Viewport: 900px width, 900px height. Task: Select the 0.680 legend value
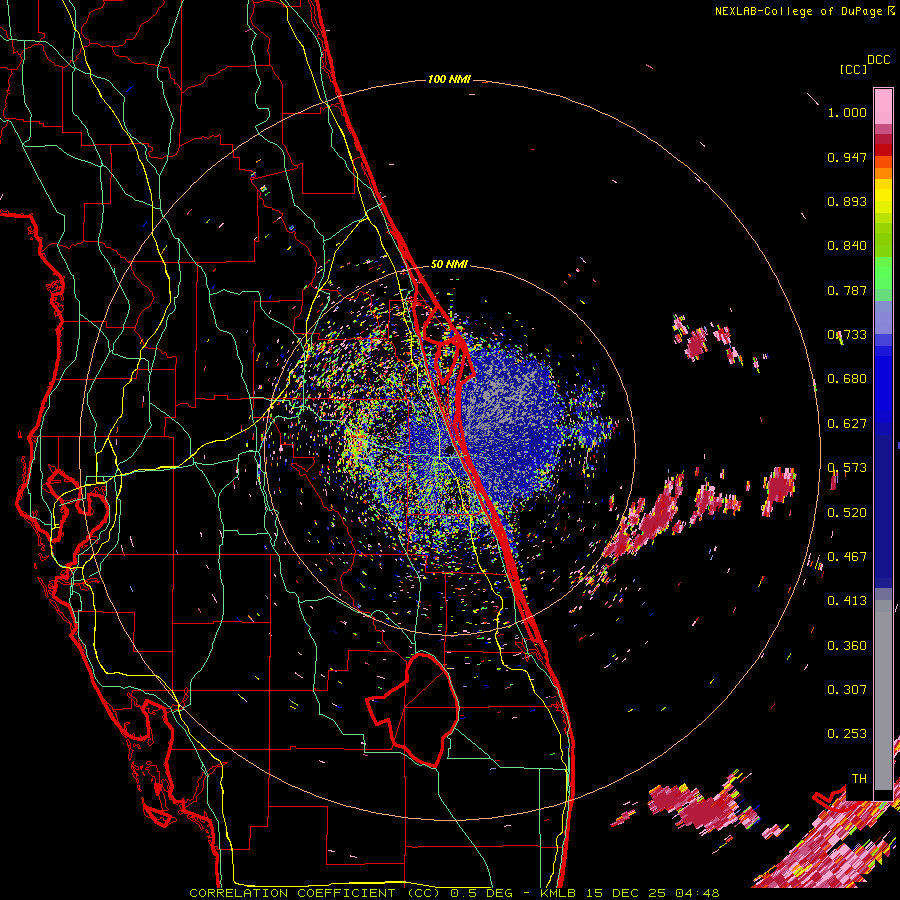(x=847, y=379)
